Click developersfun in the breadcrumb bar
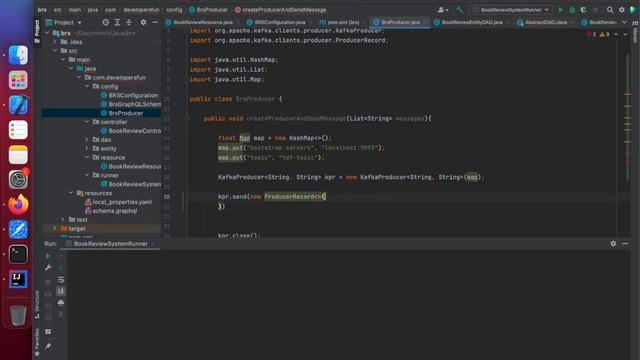 point(141,10)
